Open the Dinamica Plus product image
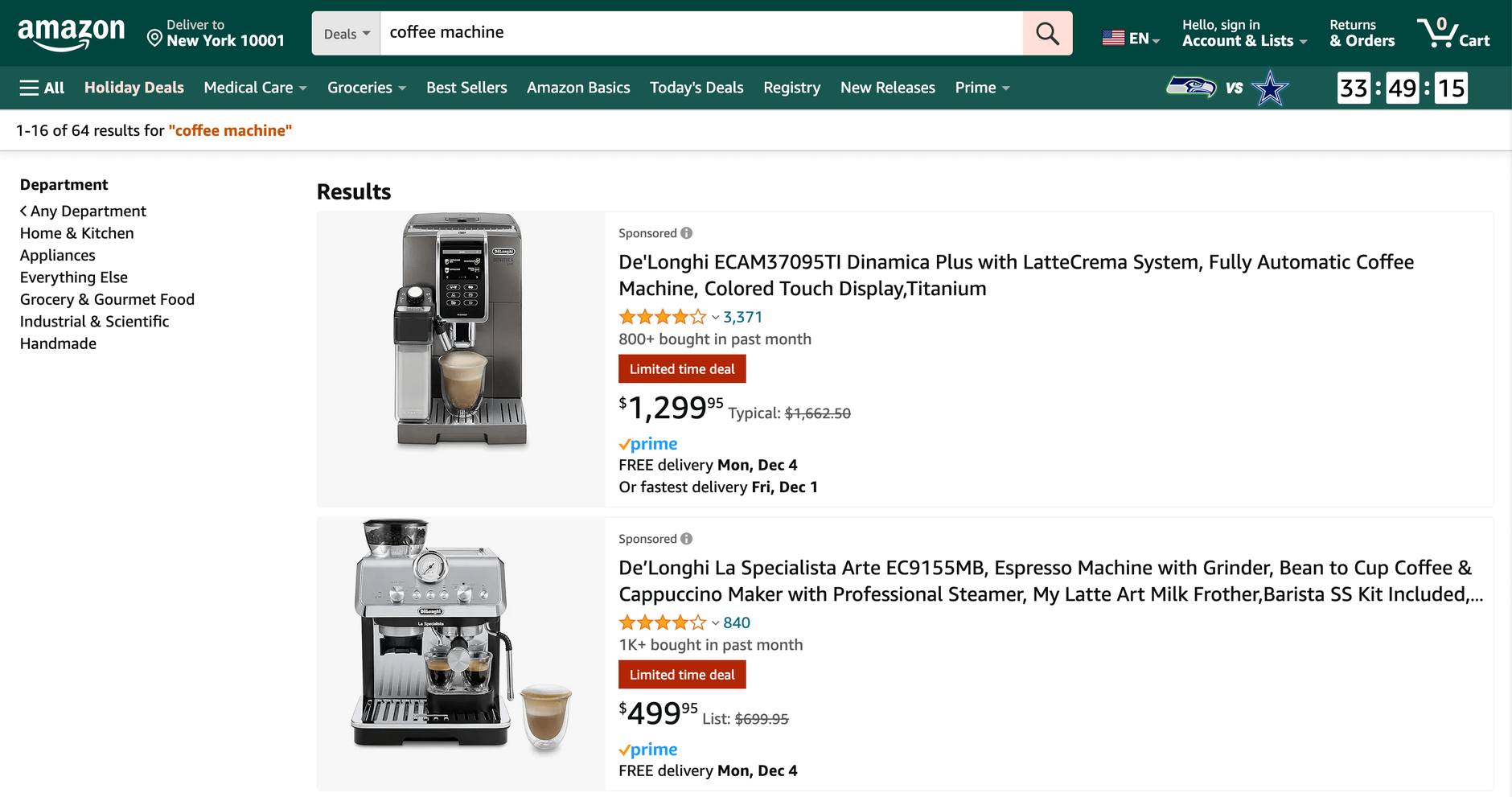This screenshot has height=797, width=1512. point(461,330)
